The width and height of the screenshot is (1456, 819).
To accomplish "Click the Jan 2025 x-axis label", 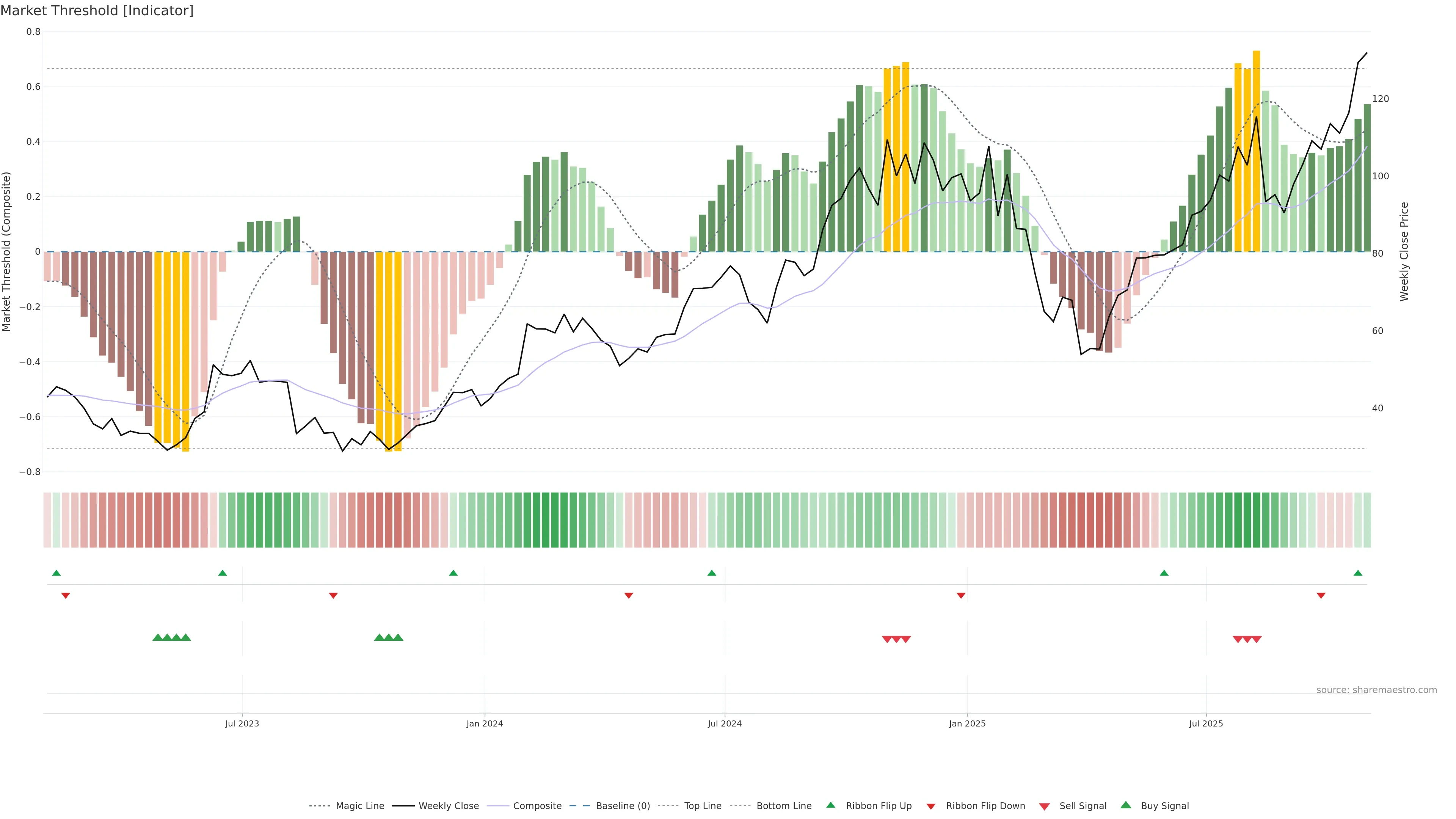I will click(x=967, y=723).
